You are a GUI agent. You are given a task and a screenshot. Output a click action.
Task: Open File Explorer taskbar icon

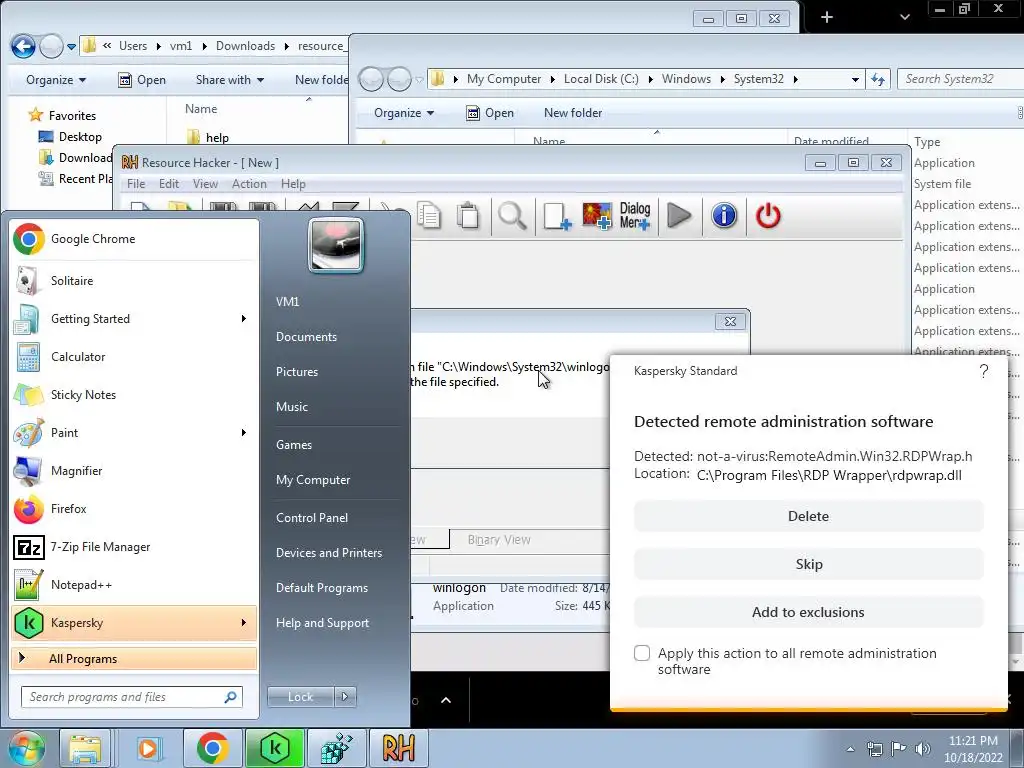[85, 748]
